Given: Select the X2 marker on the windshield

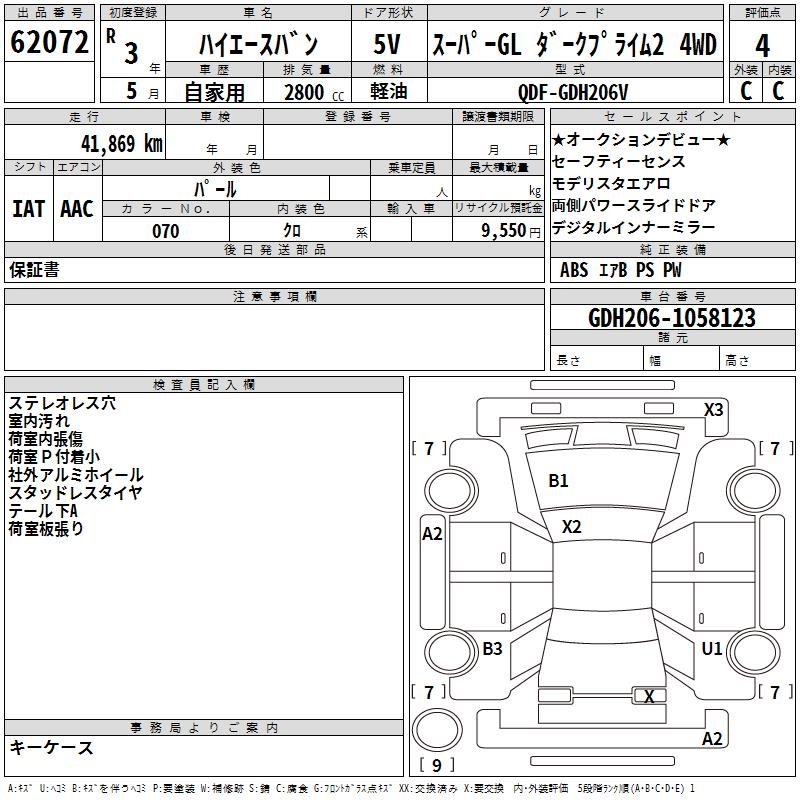Looking at the screenshot, I should tap(571, 527).
